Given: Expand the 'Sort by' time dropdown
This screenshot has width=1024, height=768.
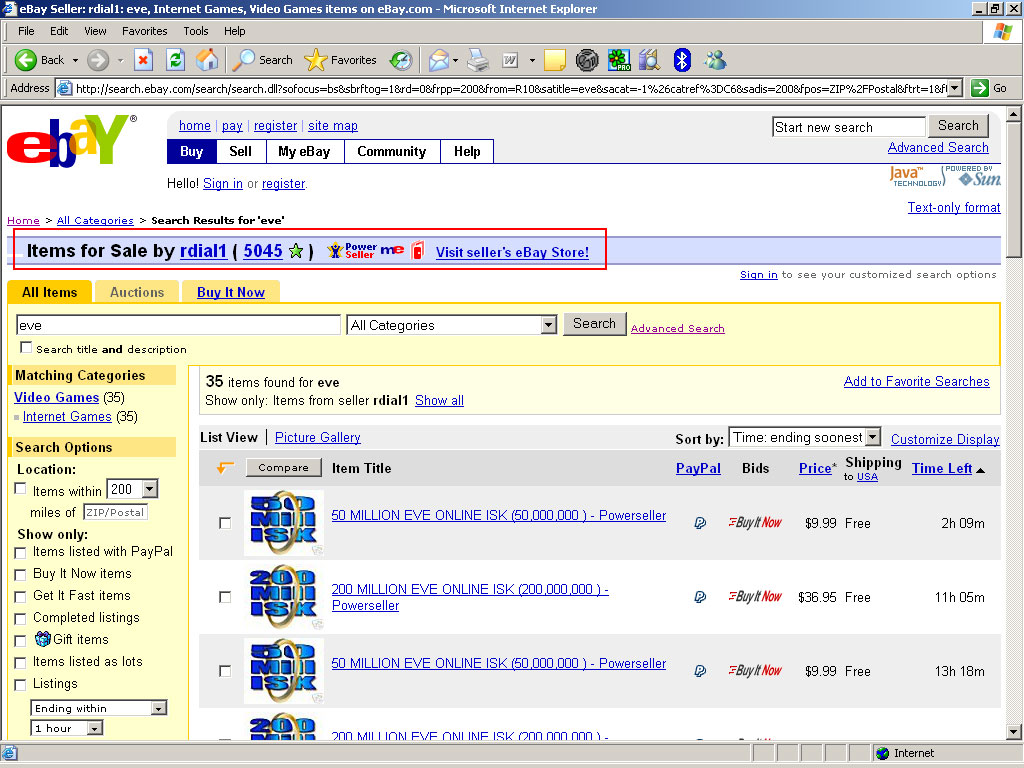Looking at the screenshot, I should (872, 438).
